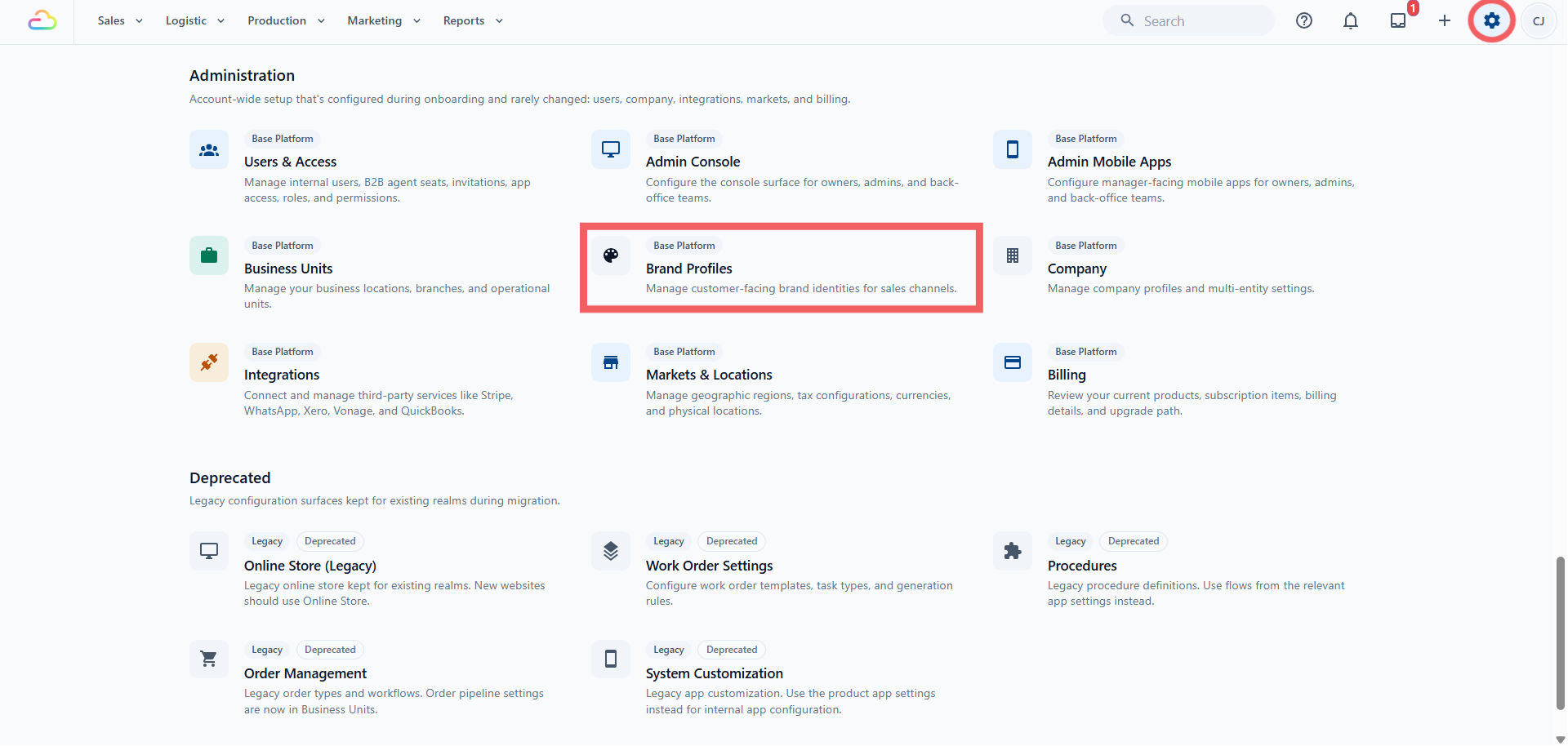The height and width of the screenshot is (746, 1568).
Task: Click the plus create icon
Action: pos(1445,20)
